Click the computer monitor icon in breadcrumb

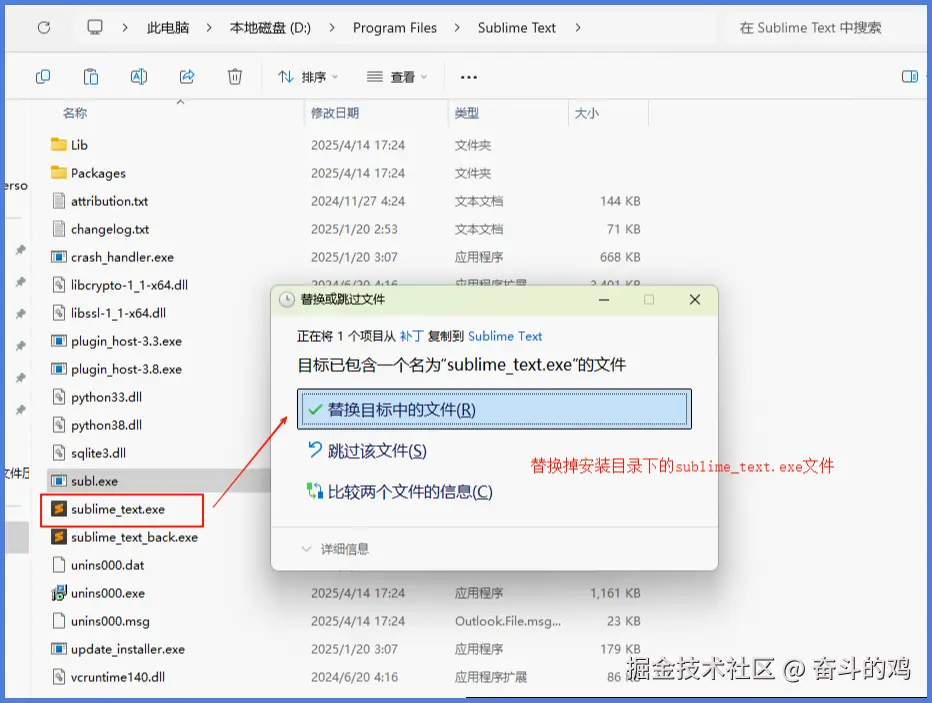[x=95, y=27]
